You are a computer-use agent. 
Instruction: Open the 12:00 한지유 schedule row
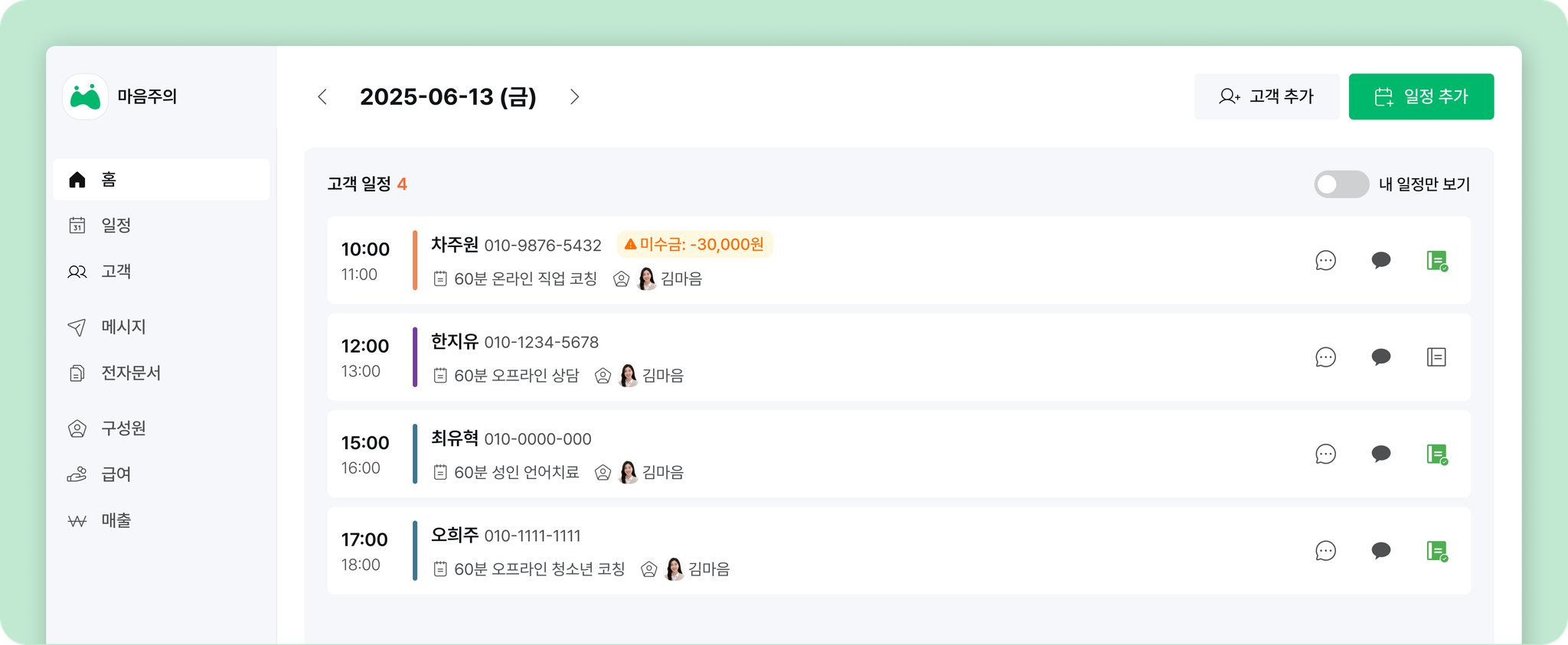click(x=842, y=357)
